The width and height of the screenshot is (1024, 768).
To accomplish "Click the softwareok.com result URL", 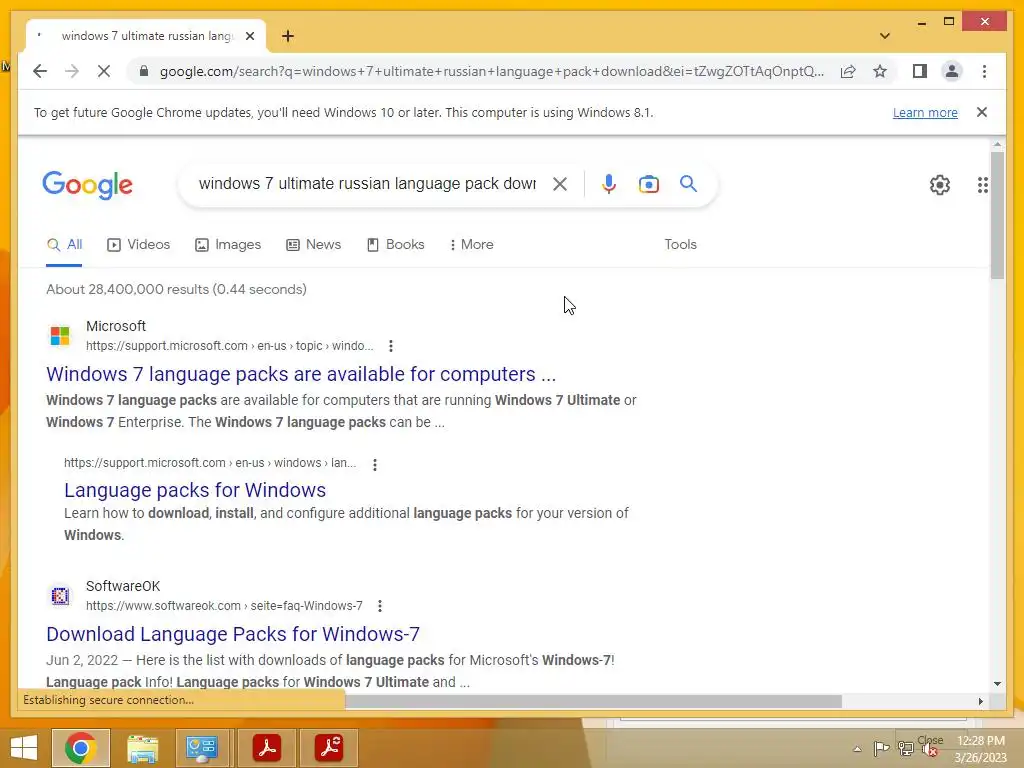I will tap(224, 605).
